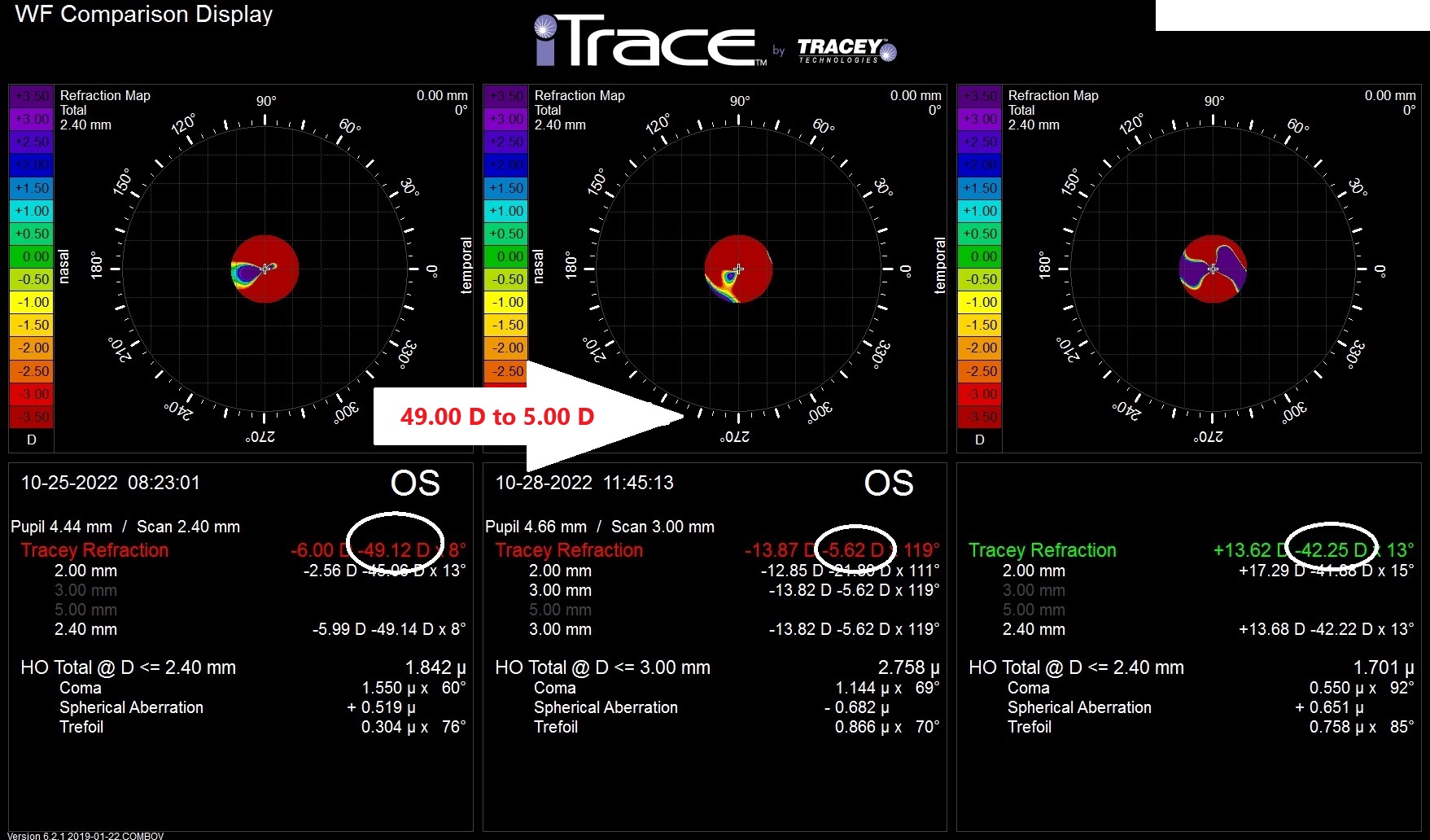
Task: Click the center crosshair in the right refraction map
Action: pos(1213,269)
